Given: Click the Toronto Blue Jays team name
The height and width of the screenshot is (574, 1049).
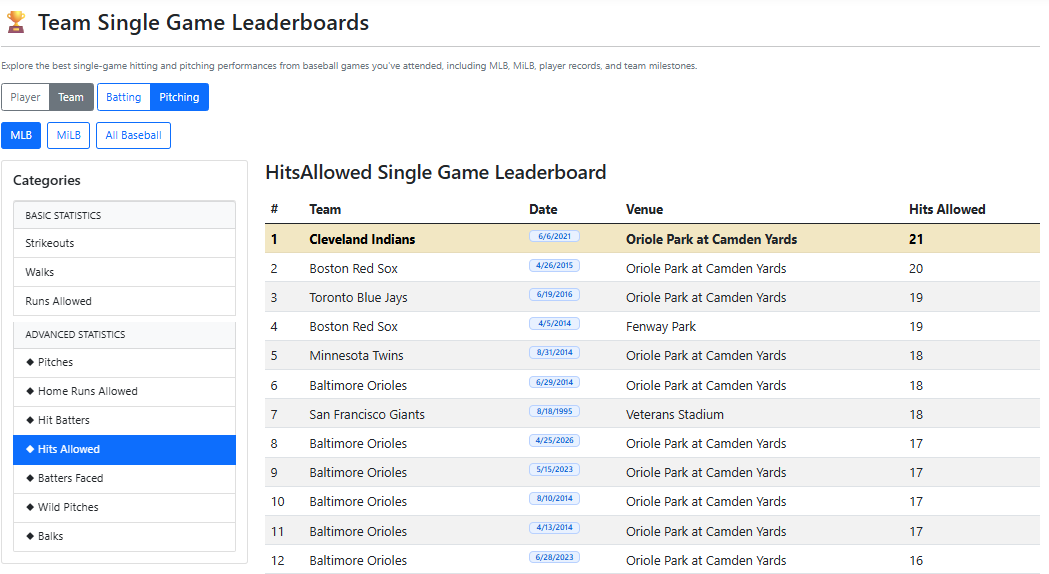Looking at the screenshot, I should click(358, 298).
